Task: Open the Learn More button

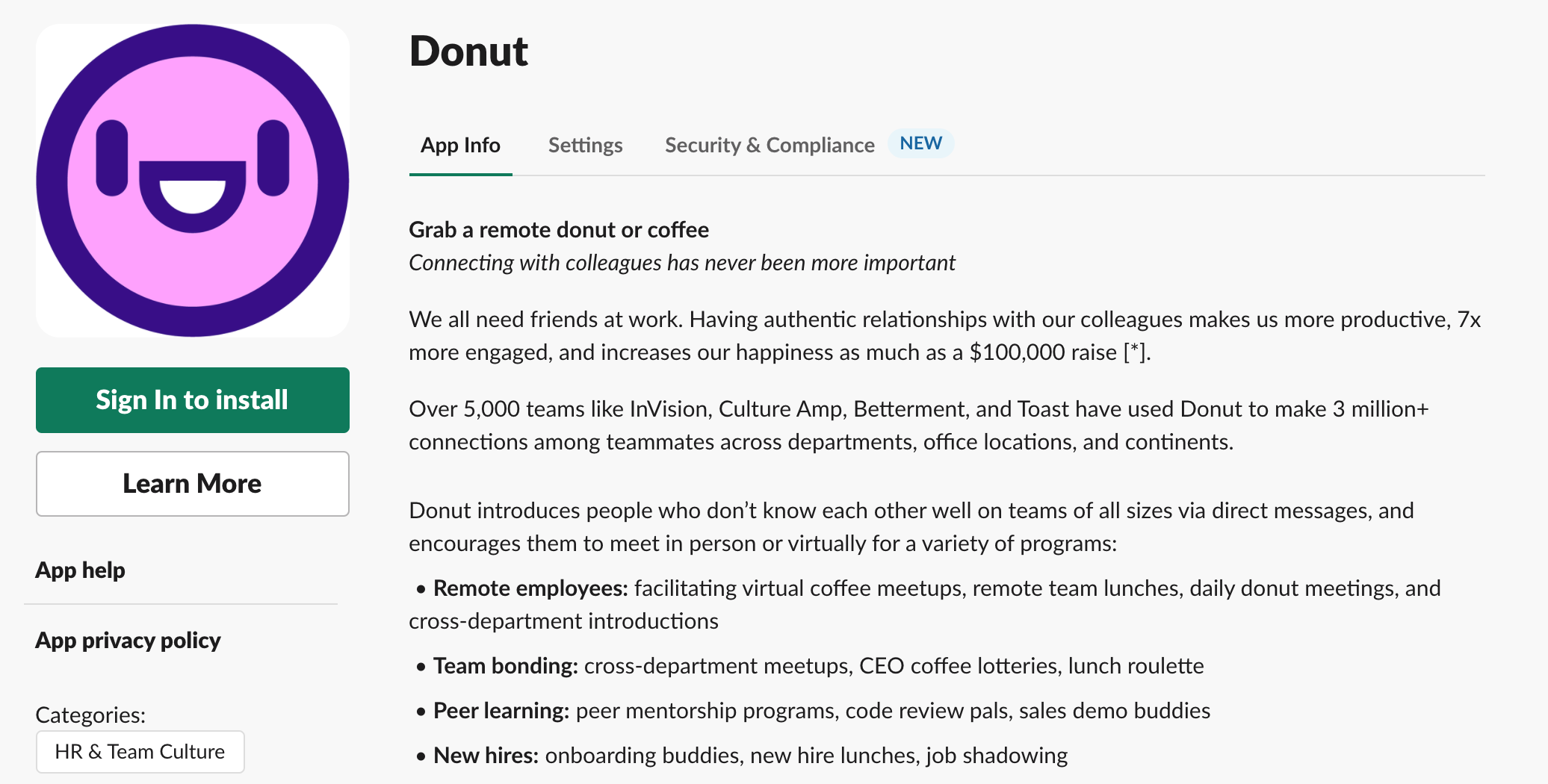Action: [193, 484]
